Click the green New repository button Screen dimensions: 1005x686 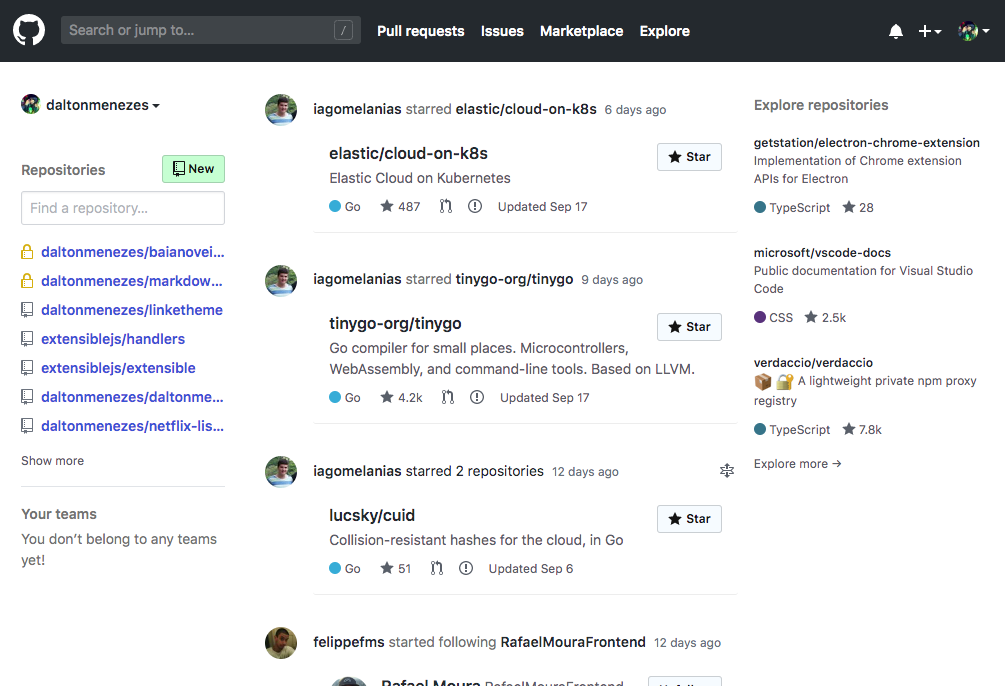[x=193, y=169]
